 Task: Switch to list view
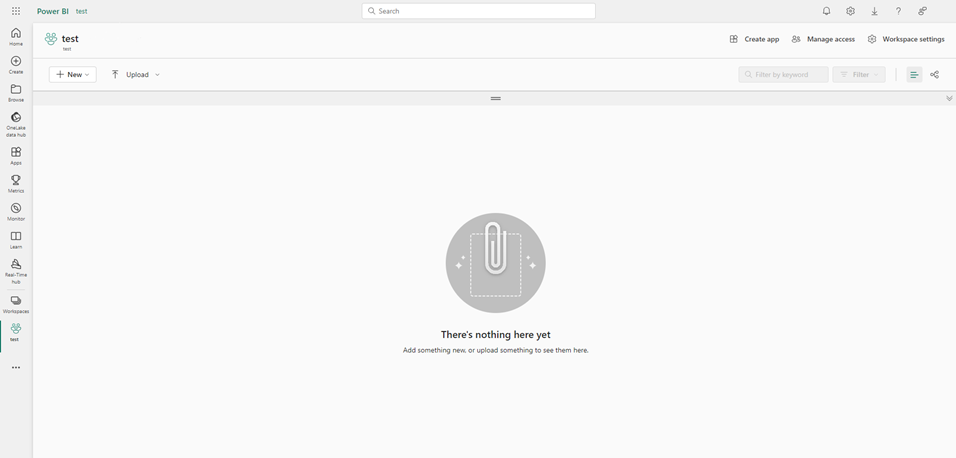(x=914, y=75)
